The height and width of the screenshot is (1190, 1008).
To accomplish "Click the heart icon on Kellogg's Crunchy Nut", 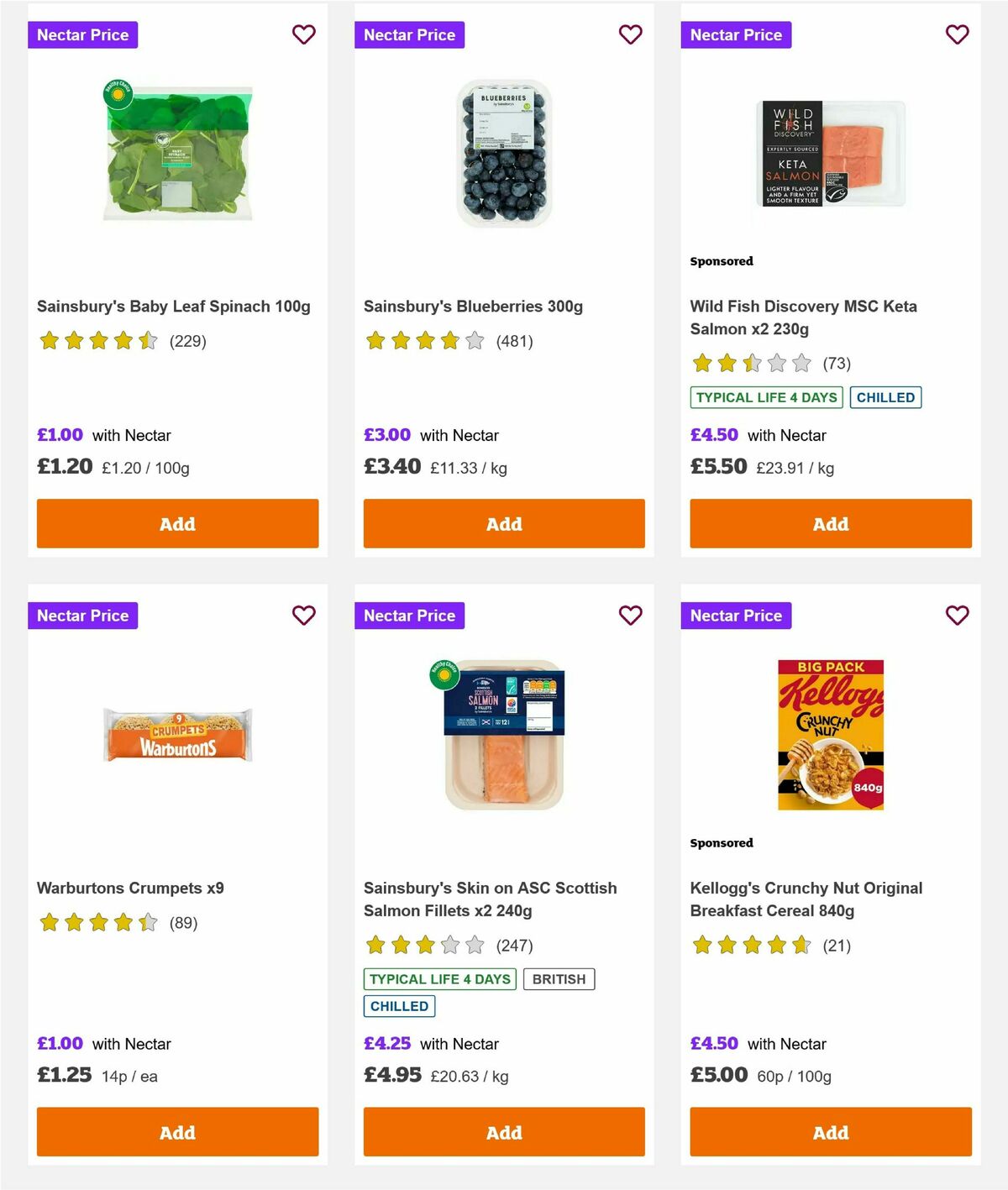I will tap(957, 616).
